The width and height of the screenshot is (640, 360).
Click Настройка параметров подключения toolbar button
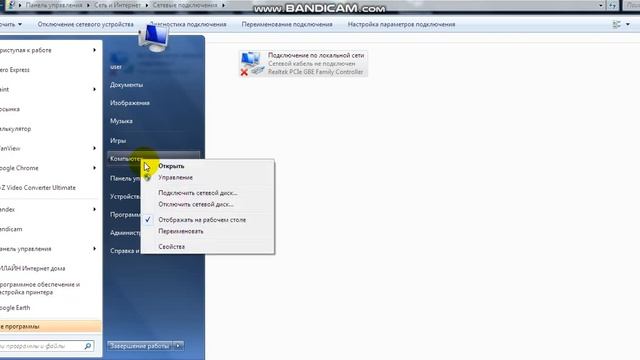(x=401, y=24)
